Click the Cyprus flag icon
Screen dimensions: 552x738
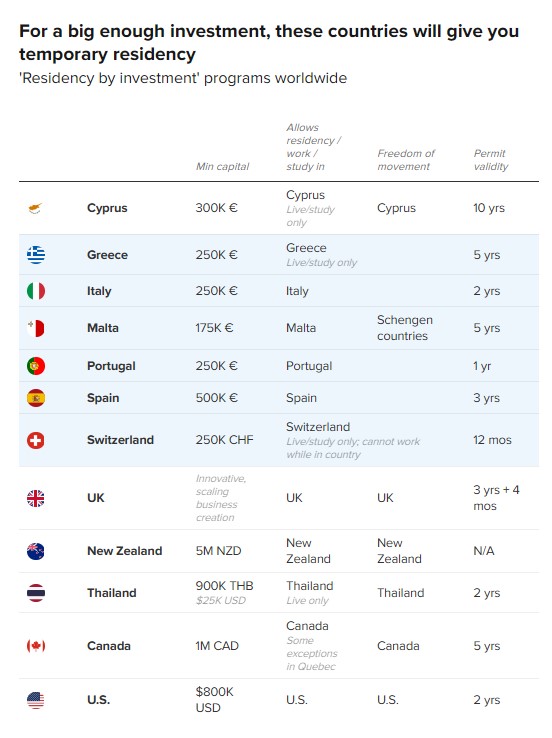click(36, 208)
